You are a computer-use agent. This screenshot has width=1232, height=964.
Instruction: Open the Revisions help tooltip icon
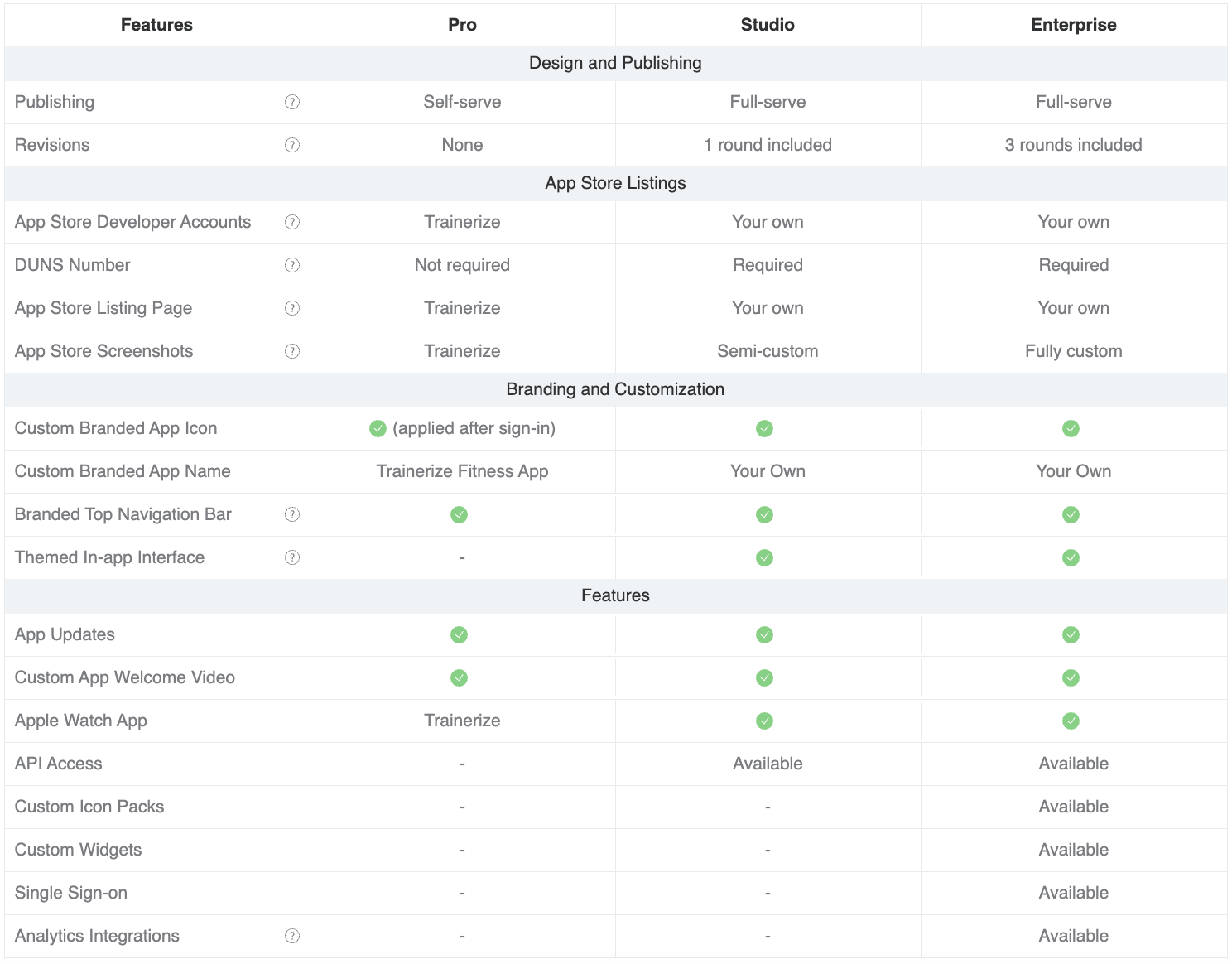[x=292, y=145]
